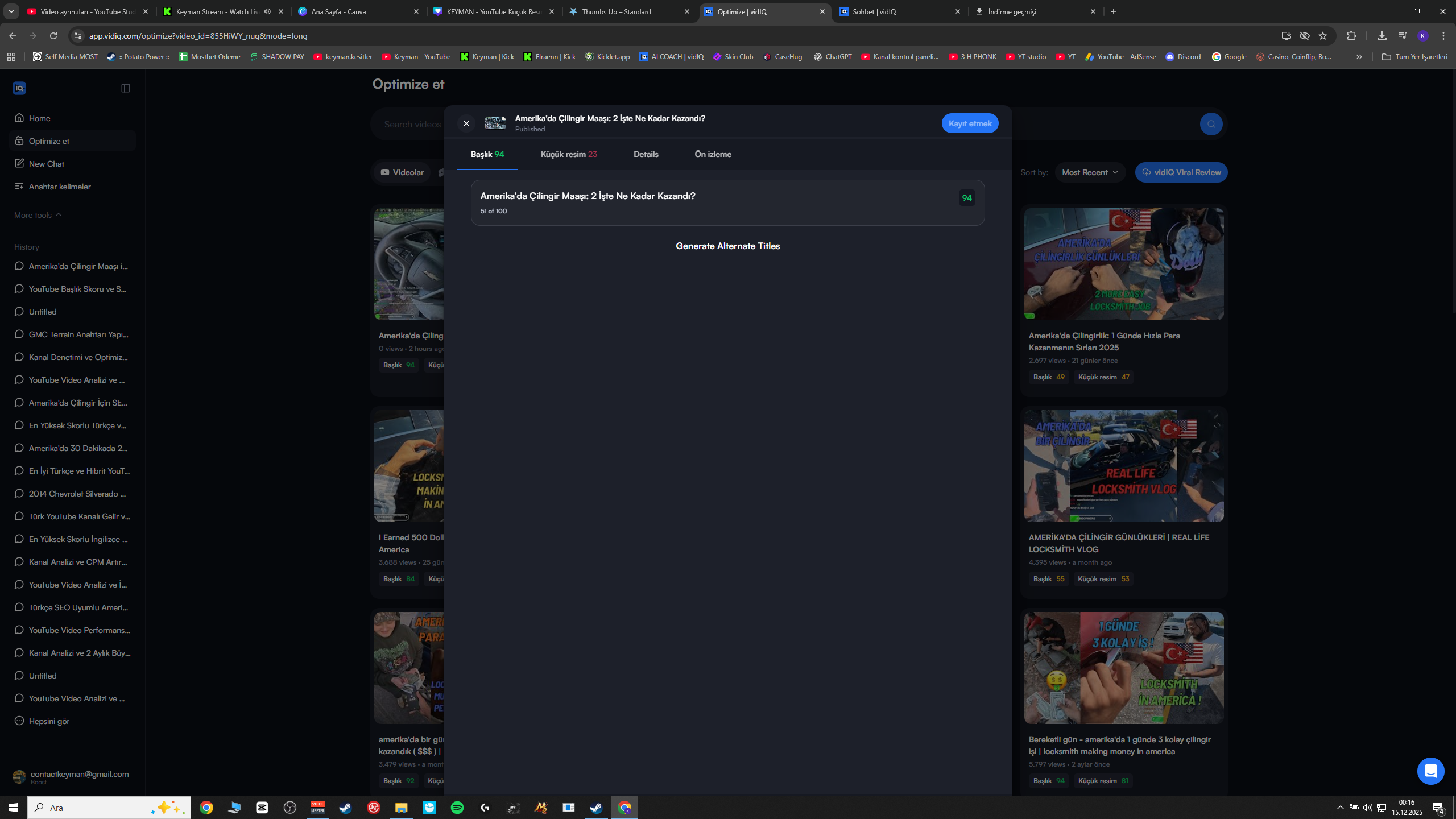Click Hepsini gör in history
Screen dimensions: 1456x819
72,721
